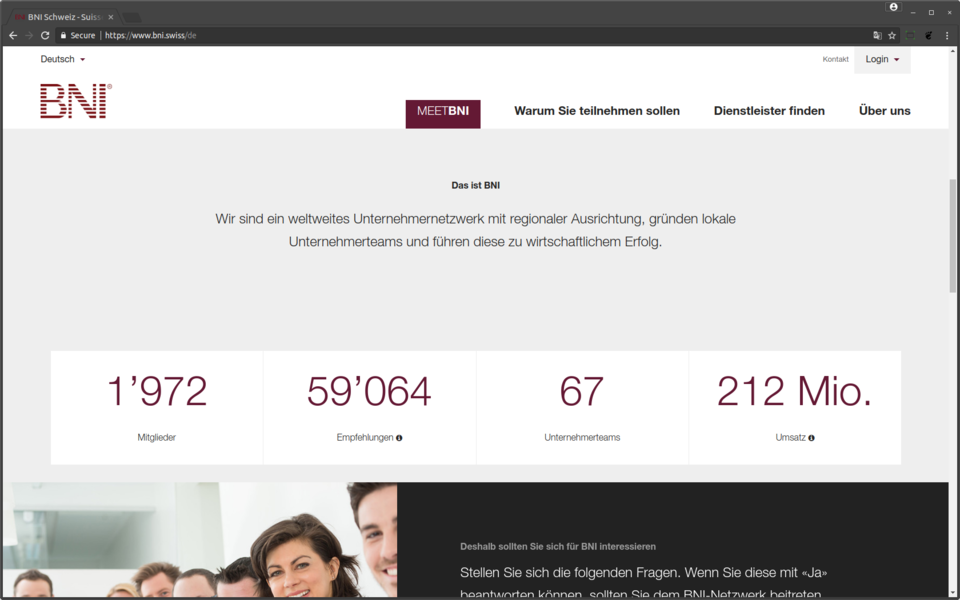
Task: Click Deshalb sollten Sie sich heading
Action: click(x=558, y=547)
